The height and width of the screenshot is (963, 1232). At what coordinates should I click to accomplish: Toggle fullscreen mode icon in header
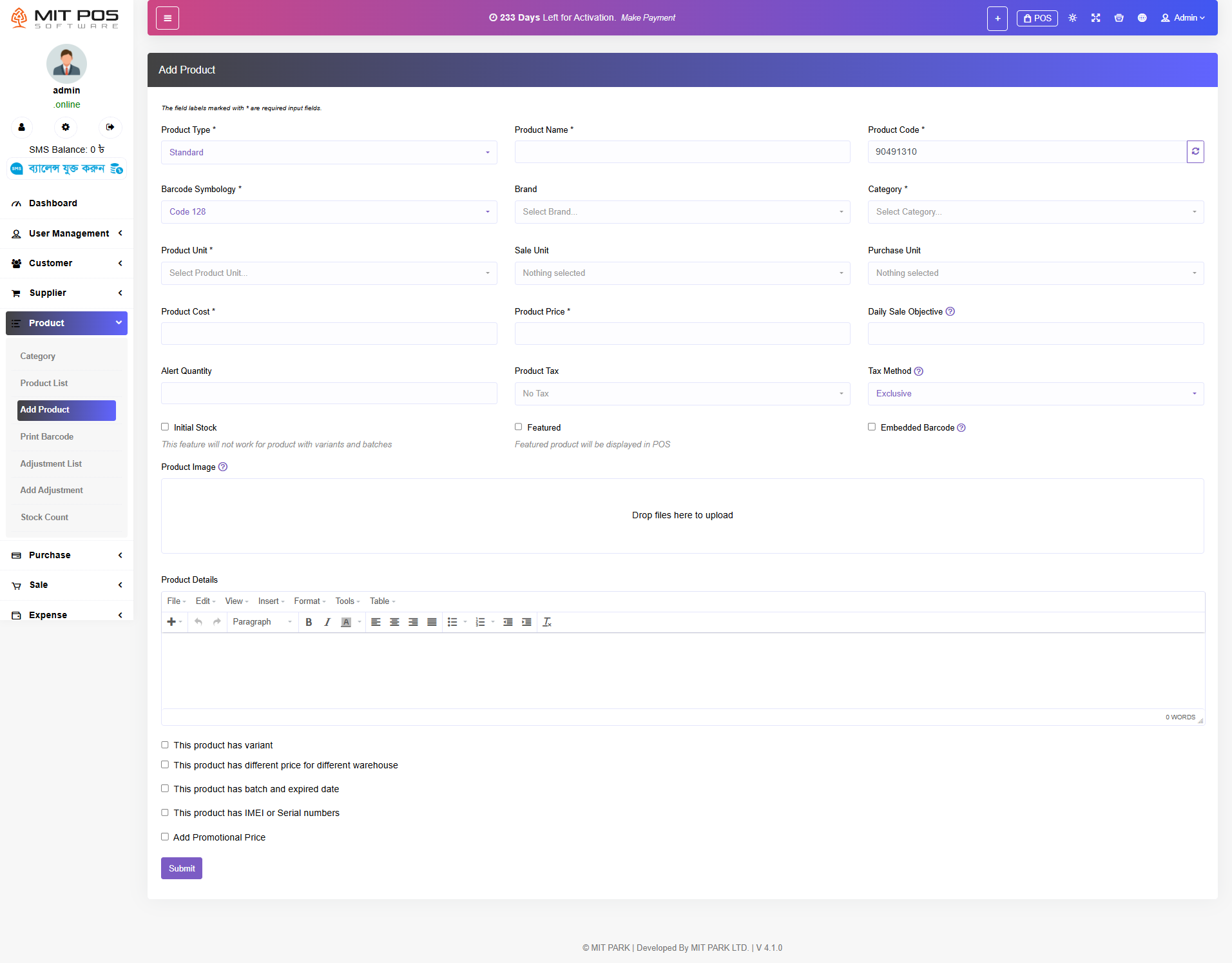click(1095, 18)
